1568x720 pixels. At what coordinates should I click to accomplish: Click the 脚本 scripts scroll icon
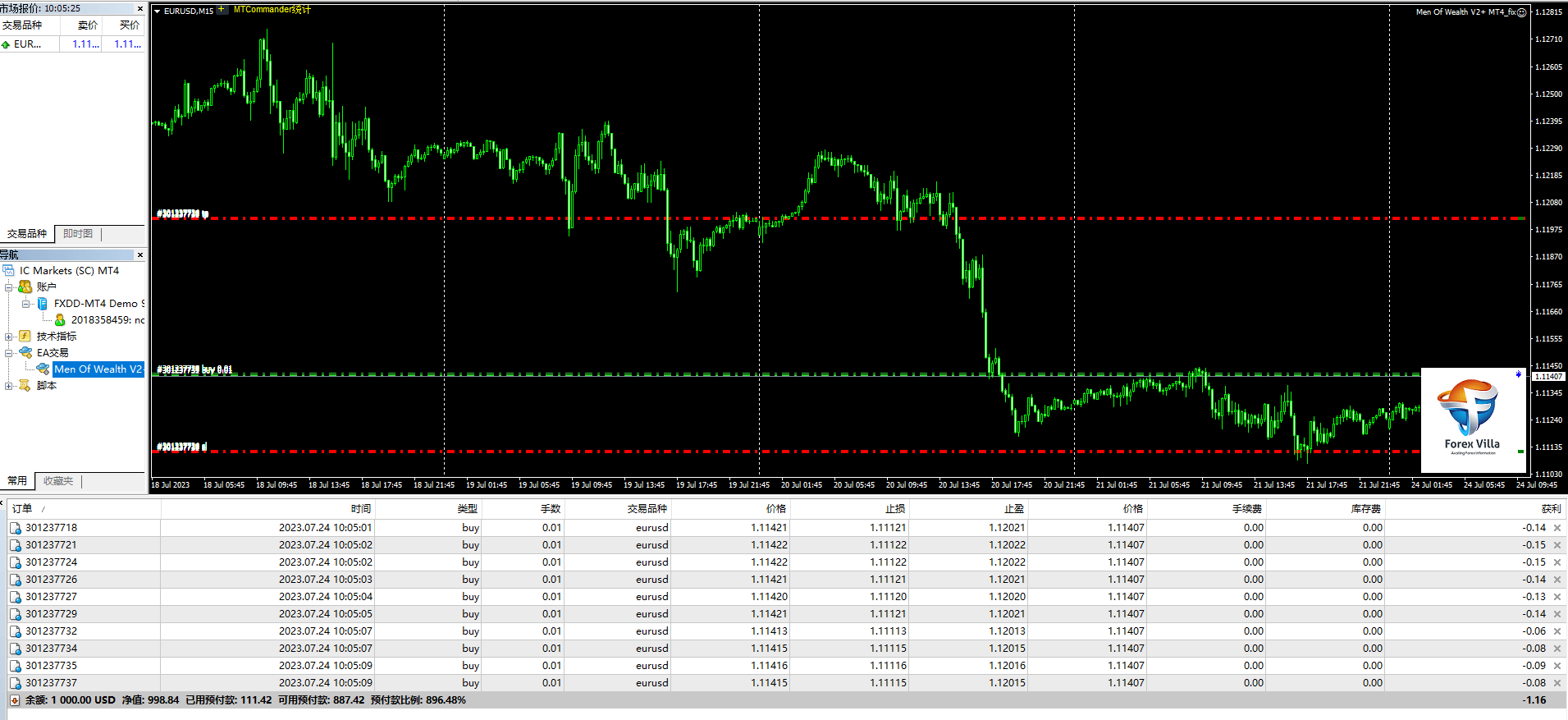click(25, 385)
